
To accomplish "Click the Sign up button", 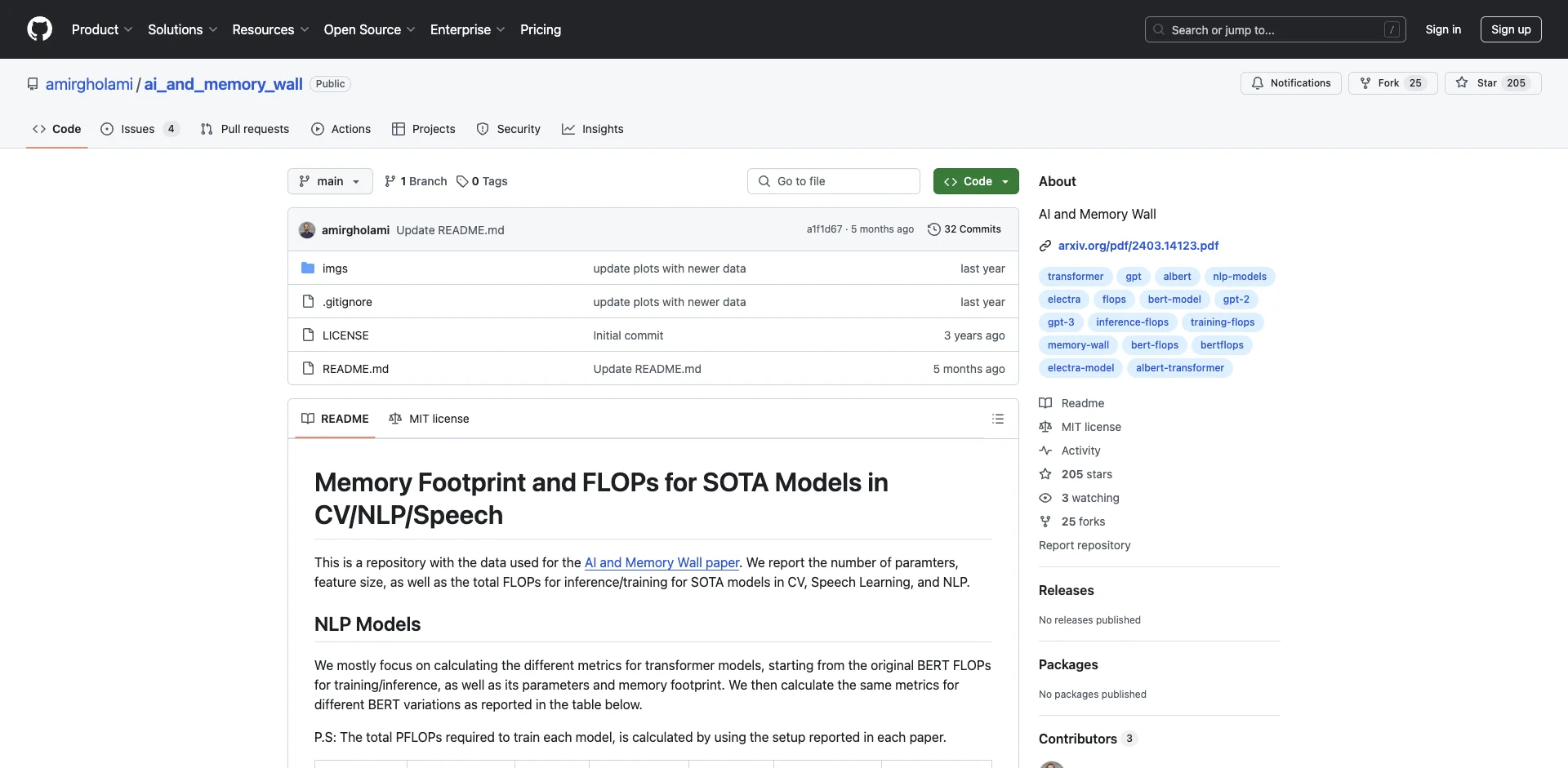I will tap(1511, 29).
